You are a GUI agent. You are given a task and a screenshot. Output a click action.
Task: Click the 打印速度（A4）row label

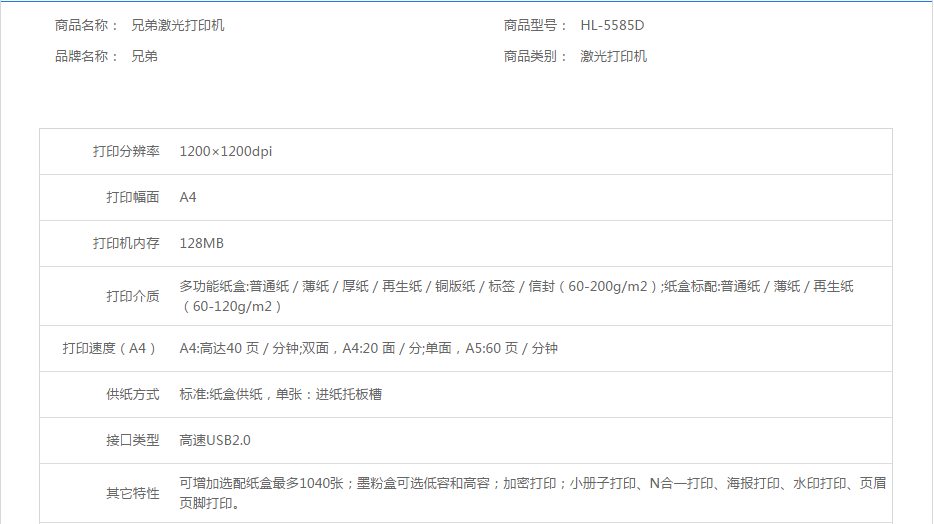[110, 348]
